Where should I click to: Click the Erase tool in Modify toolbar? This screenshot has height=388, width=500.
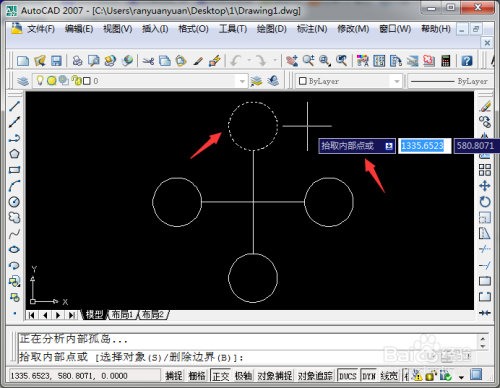[x=485, y=107]
